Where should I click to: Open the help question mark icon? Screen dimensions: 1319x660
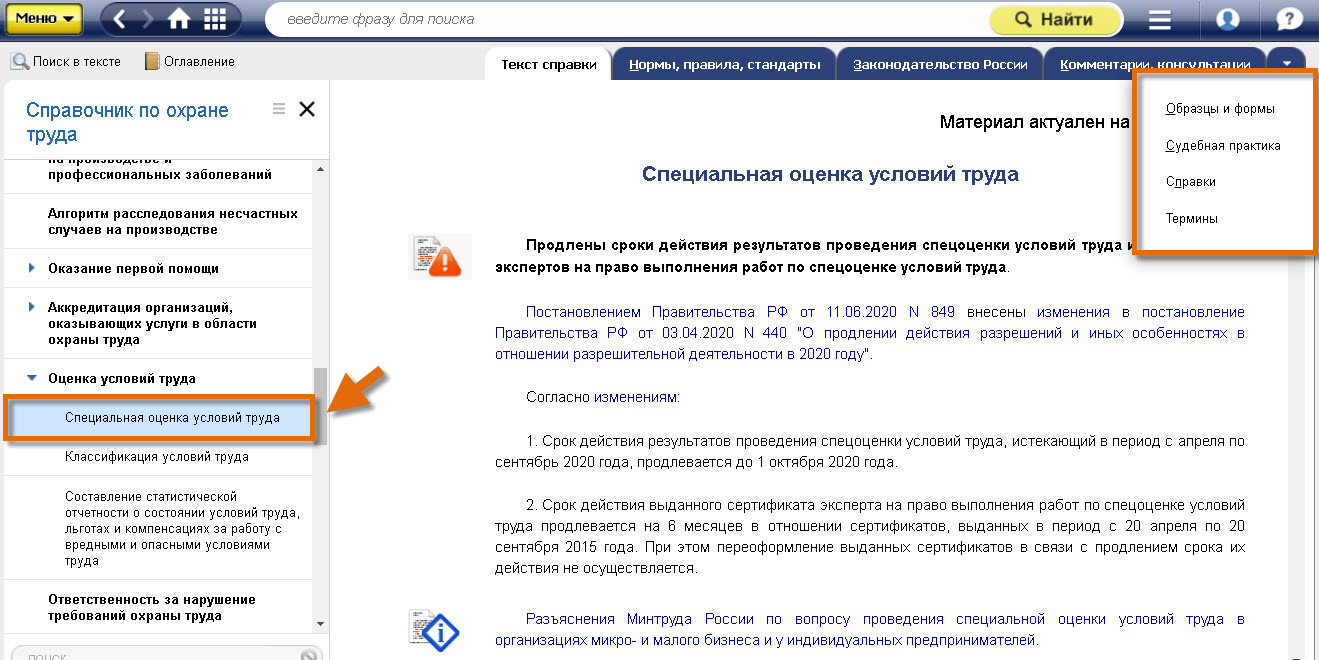click(1290, 20)
